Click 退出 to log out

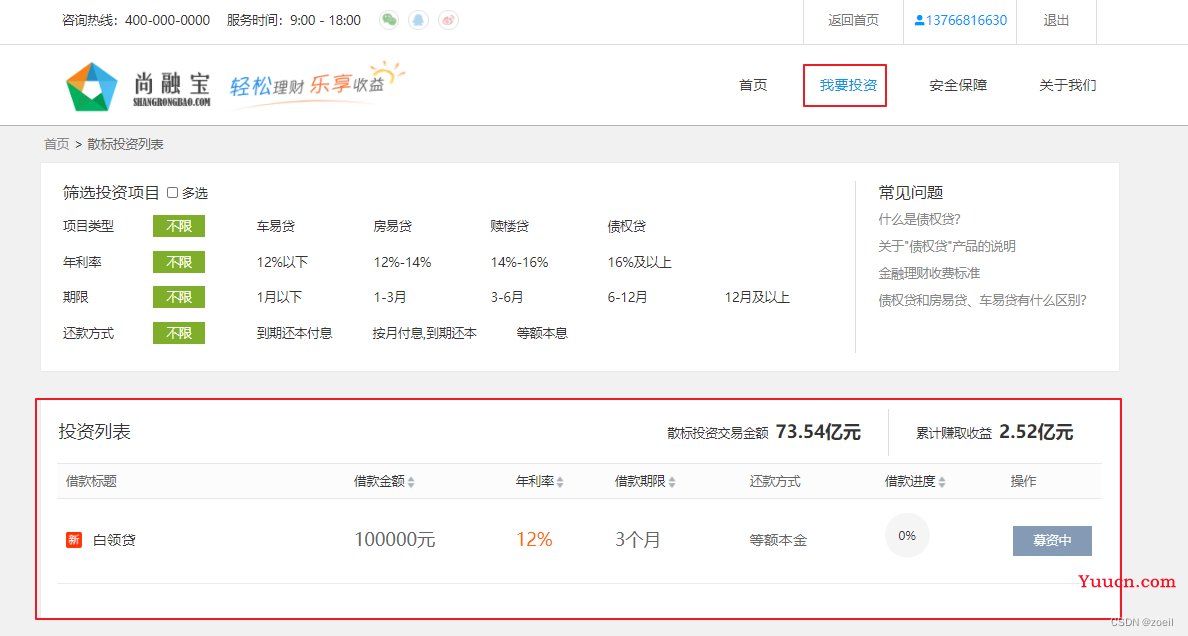[1056, 20]
